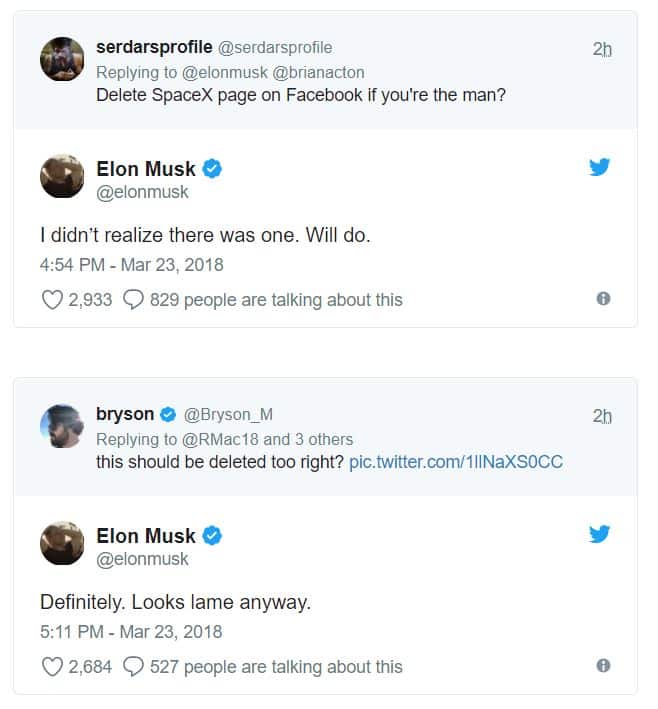The image size is (658, 709).
Task: Click the Twitter bird icon in second tweet
Action: point(599,534)
